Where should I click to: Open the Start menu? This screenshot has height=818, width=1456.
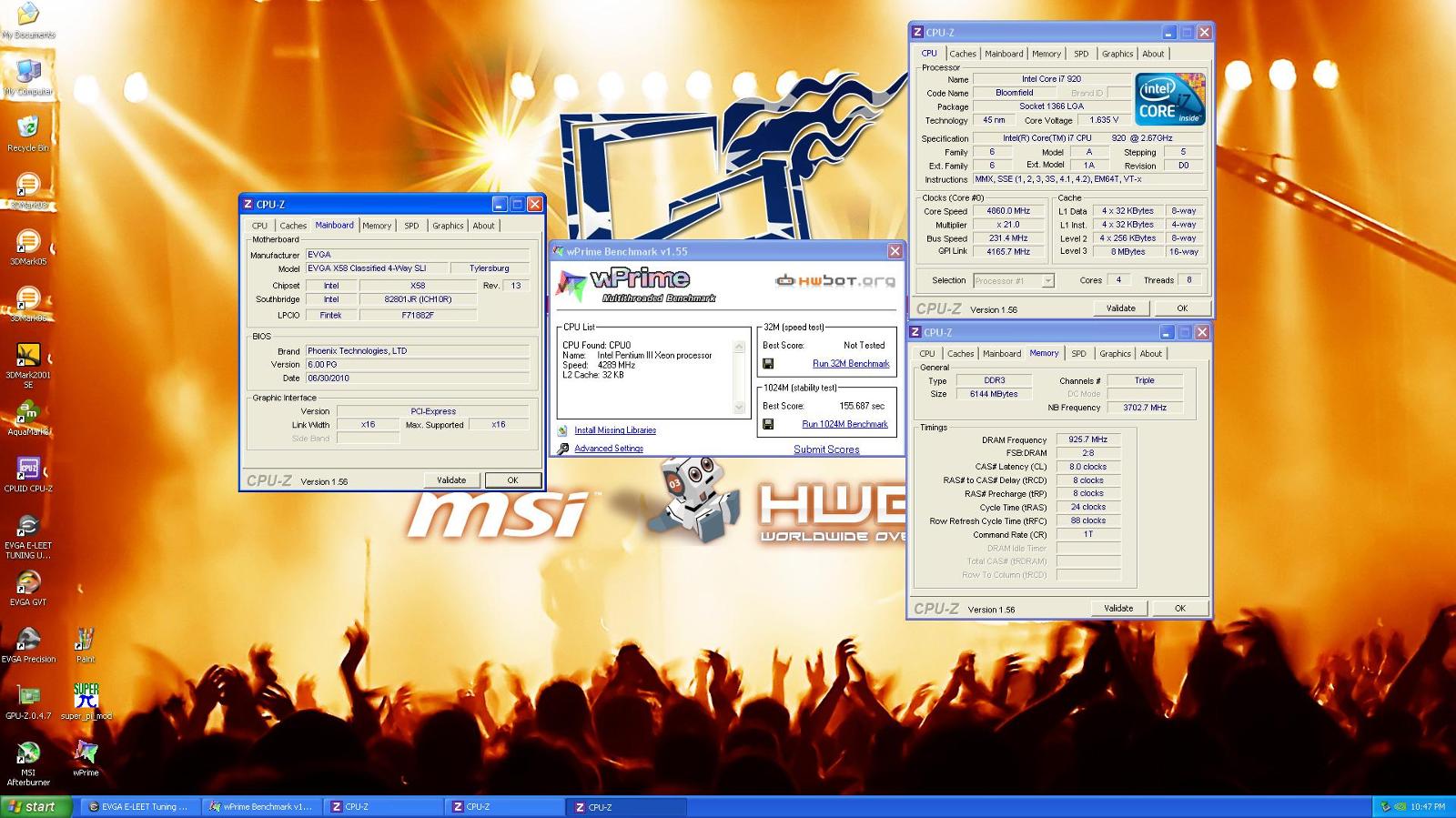(35, 807)
